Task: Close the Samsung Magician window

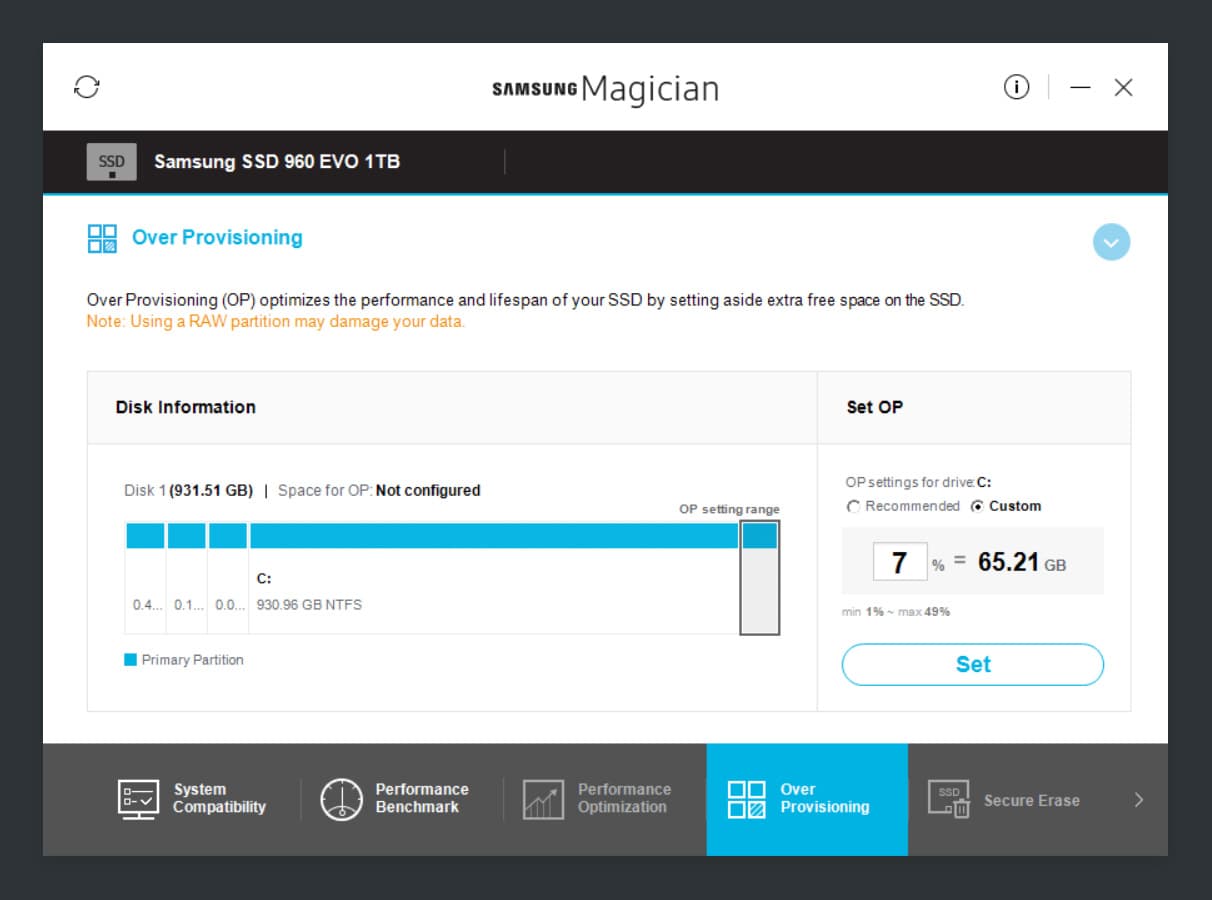Action: click(1123, 88)
